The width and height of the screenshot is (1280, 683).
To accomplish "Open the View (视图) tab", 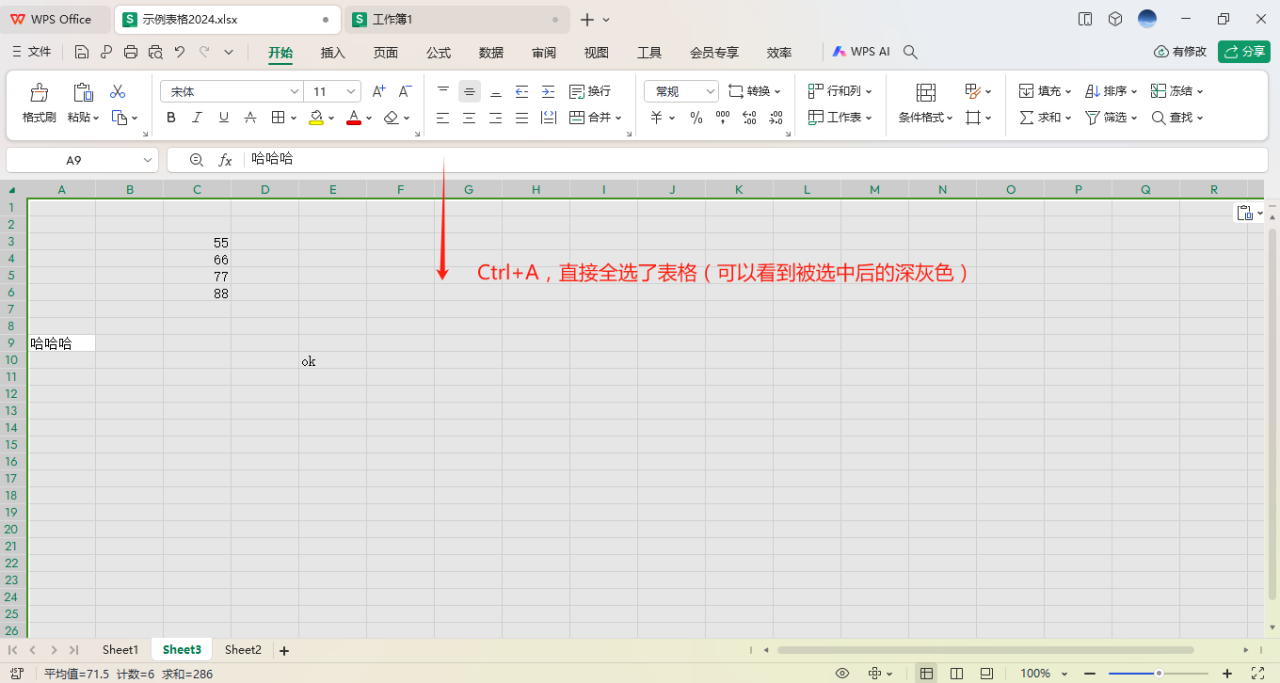I will point(597,52).
